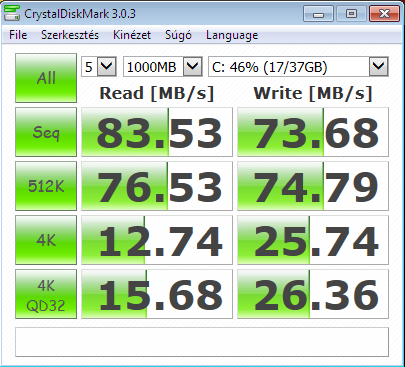Select the 4K QD32 read result 15.68
This screenshot has height=367, width=405.
(157, 294)
